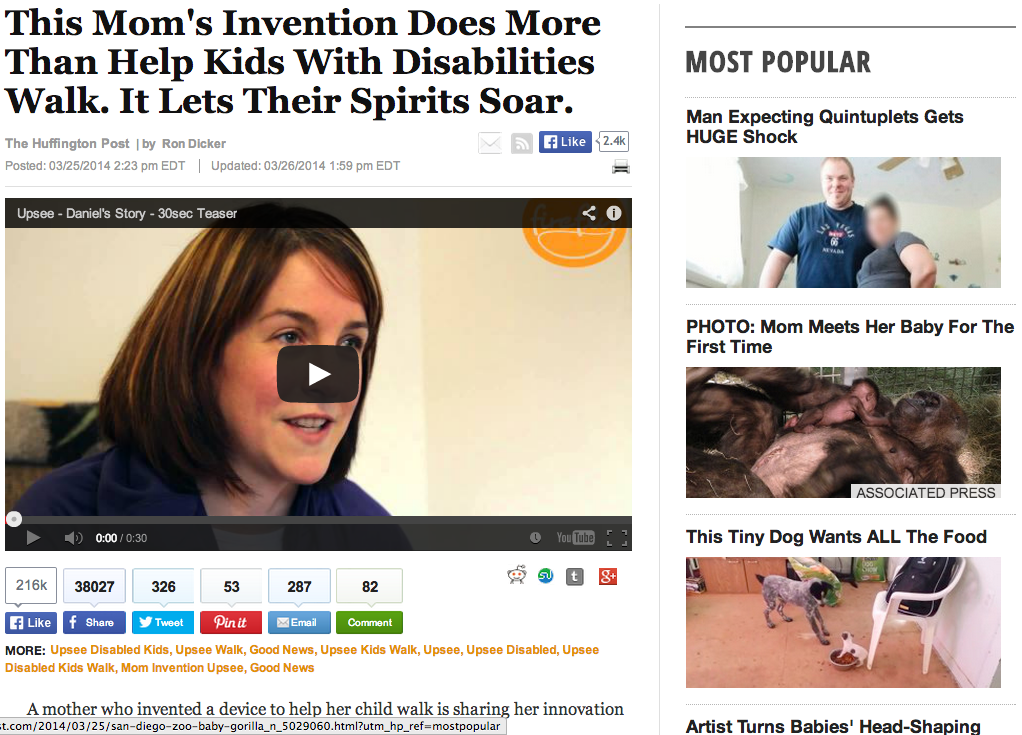Click Watch Later clock icon
Screen dimensions: 1022x735
(535, 538)
